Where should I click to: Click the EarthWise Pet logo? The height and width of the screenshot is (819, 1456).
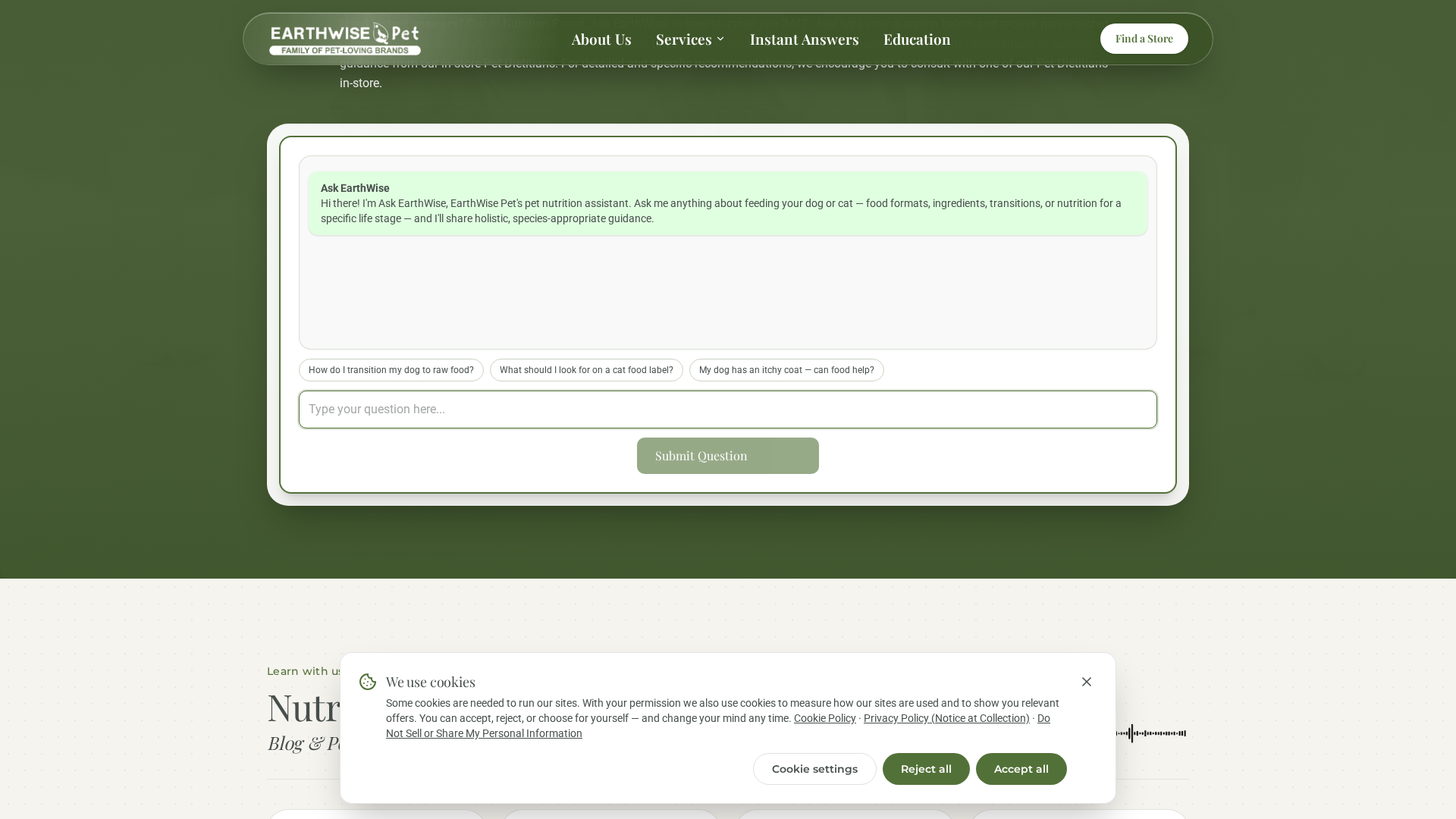click(345, 39)
